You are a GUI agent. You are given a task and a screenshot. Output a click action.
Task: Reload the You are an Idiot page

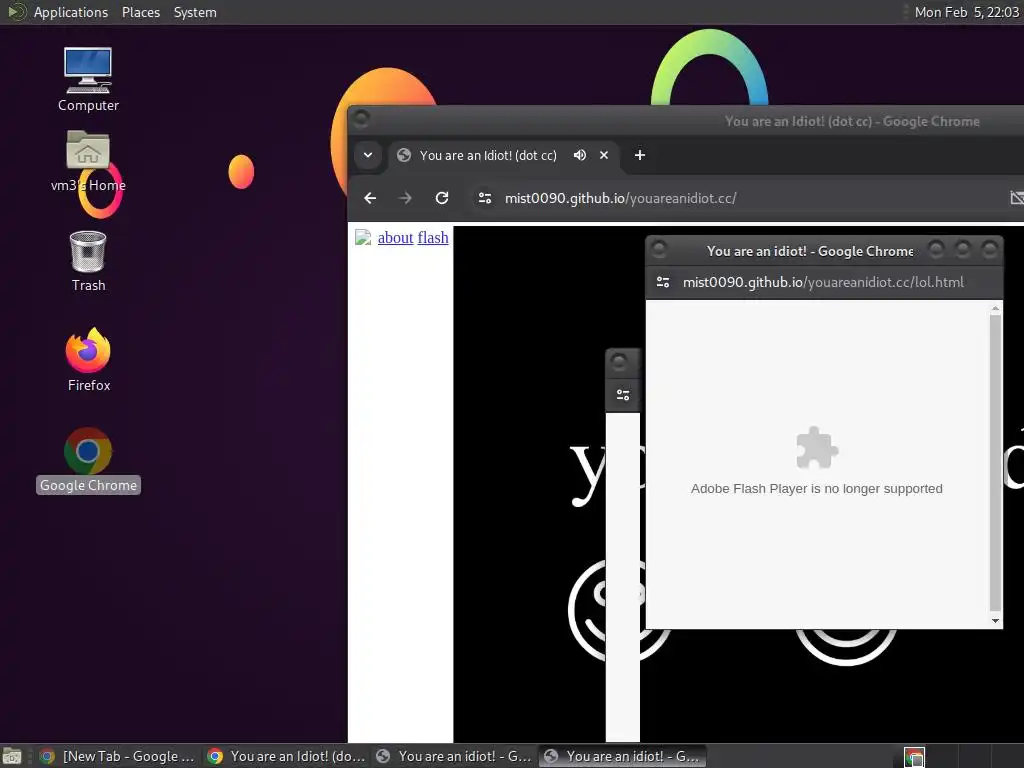pyautogui.click(x=442, y=198)
